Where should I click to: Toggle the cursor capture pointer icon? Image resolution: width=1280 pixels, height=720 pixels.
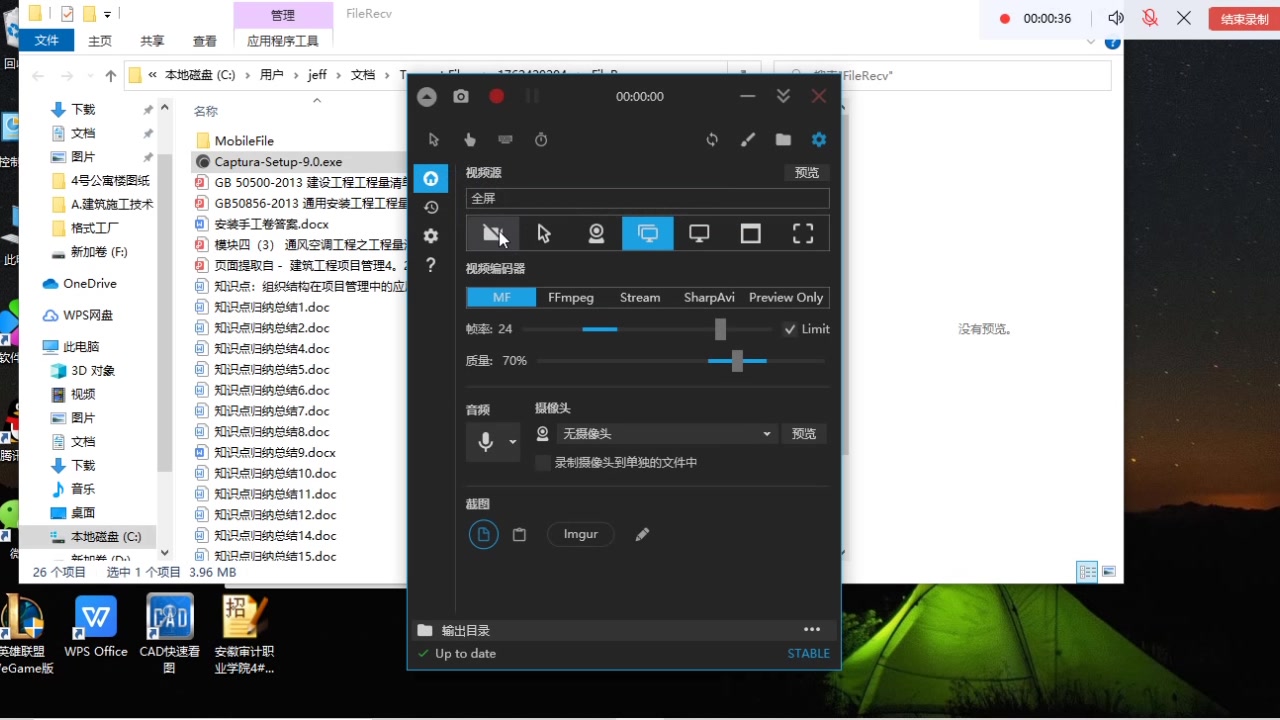[x=433, y=139]
